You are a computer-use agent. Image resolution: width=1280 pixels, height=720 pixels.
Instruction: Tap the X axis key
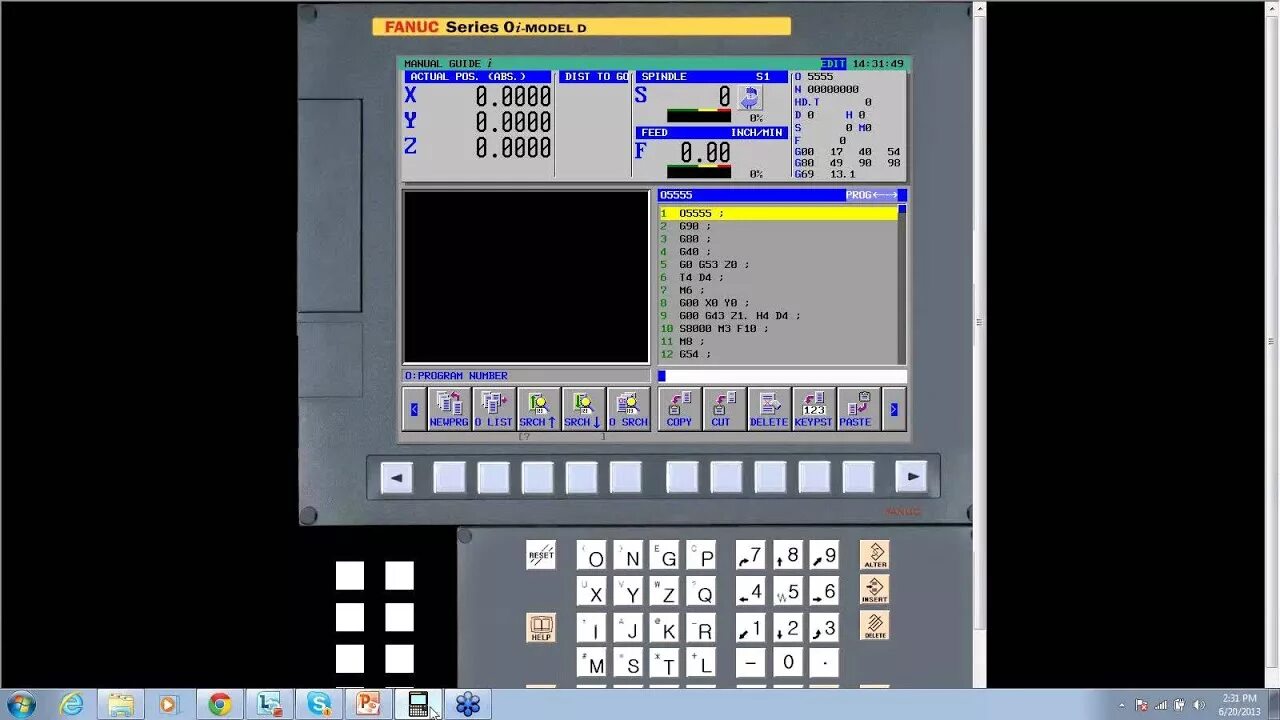(x=592, y=592)
